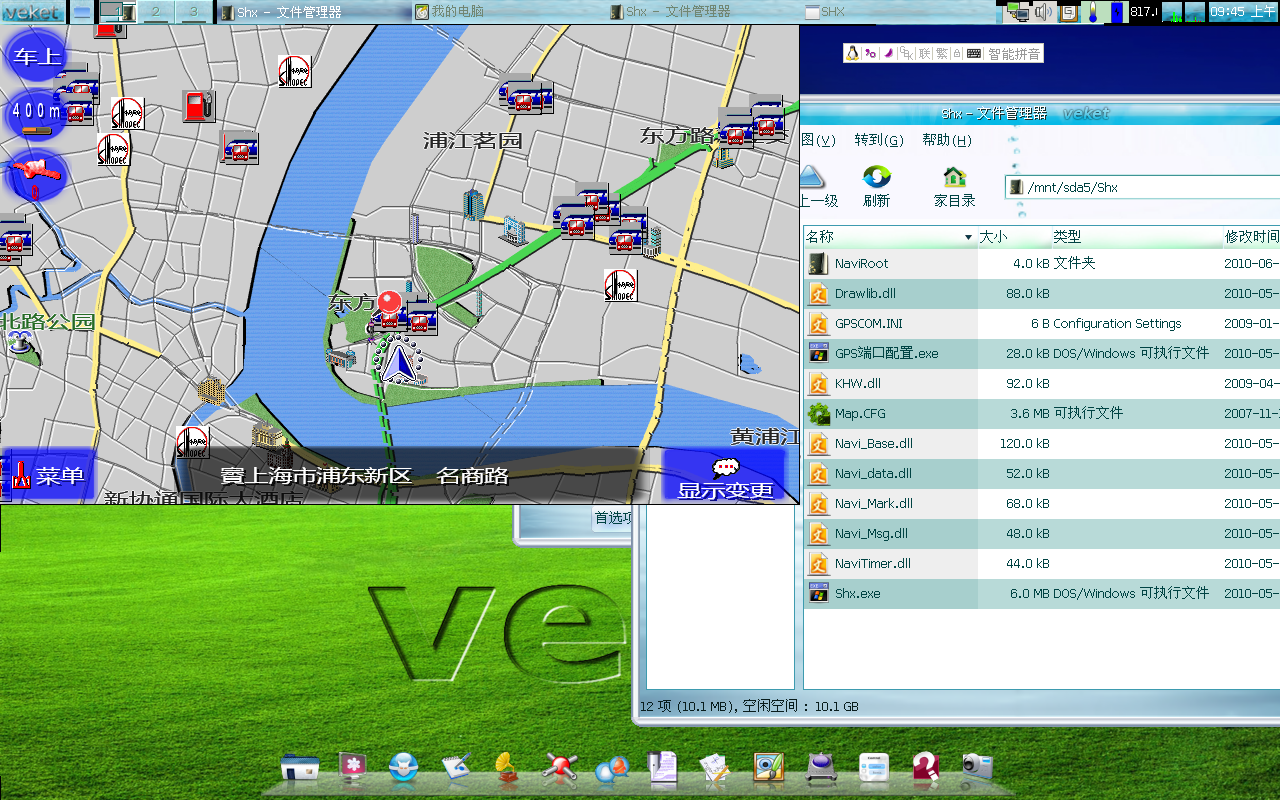This screenshot has width=1280, height=800.
Task: Sort by the 大小 column header
Action: [x=1013, y=237]
